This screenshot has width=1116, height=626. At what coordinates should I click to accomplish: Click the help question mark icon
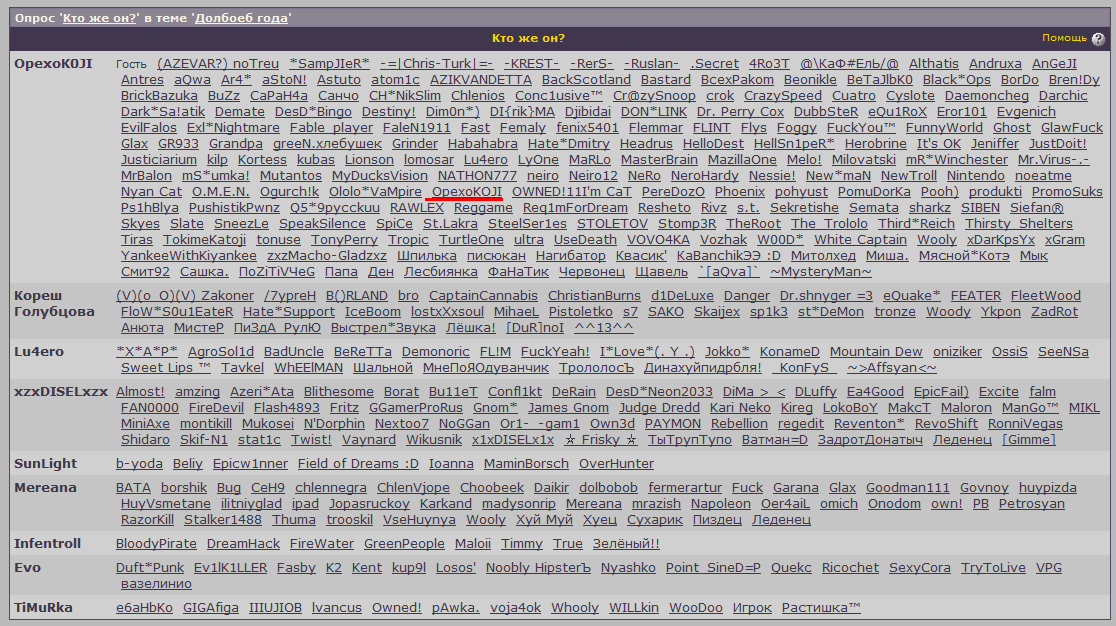[1098, 39]
